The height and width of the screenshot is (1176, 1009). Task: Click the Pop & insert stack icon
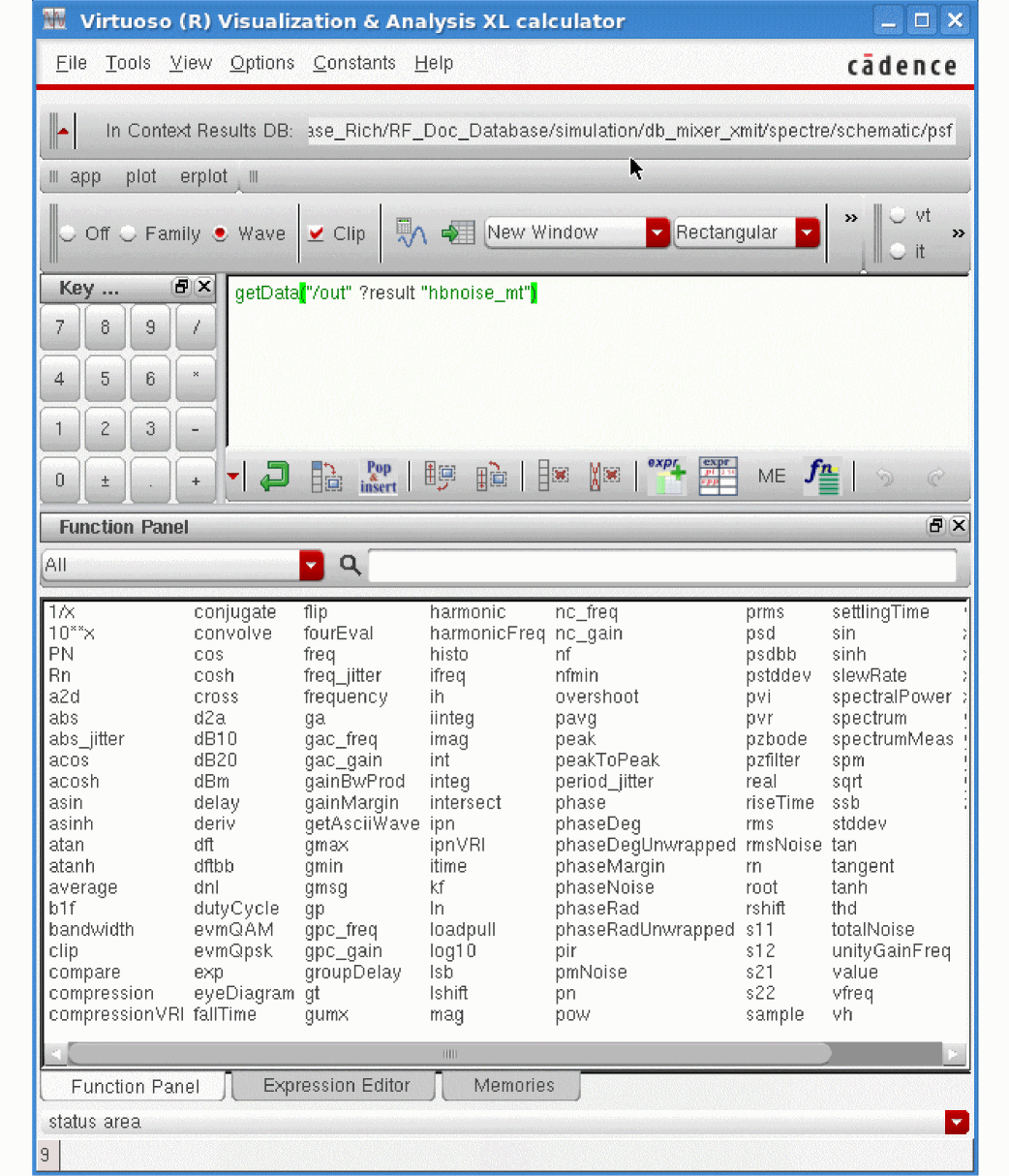[x=378, y=477]
